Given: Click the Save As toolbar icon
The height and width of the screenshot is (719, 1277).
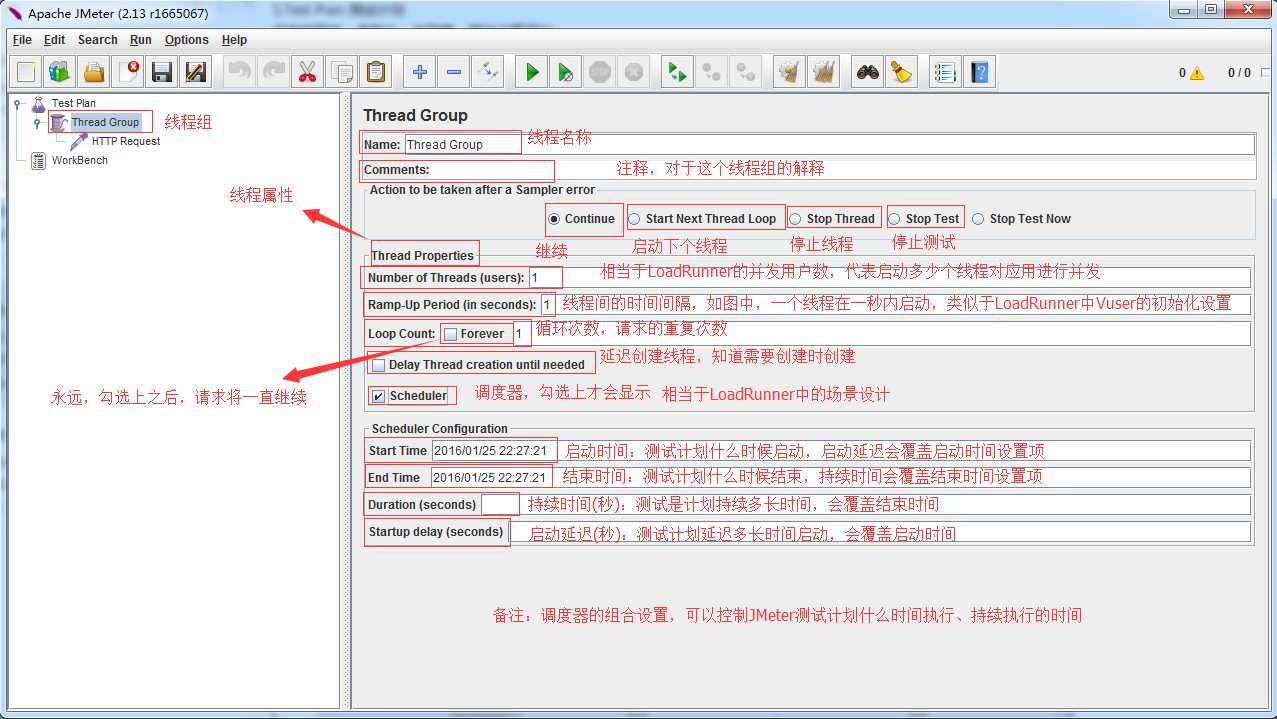Looking at the screenshot, I should click(196, 72).
